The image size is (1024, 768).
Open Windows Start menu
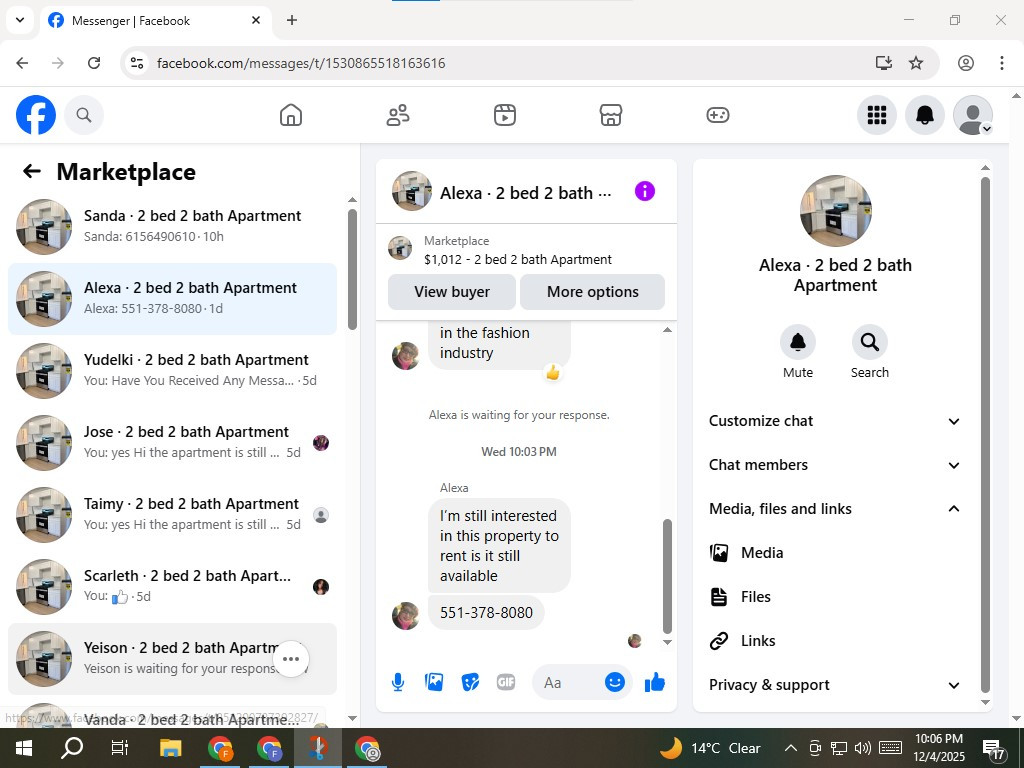click(24, 748)
